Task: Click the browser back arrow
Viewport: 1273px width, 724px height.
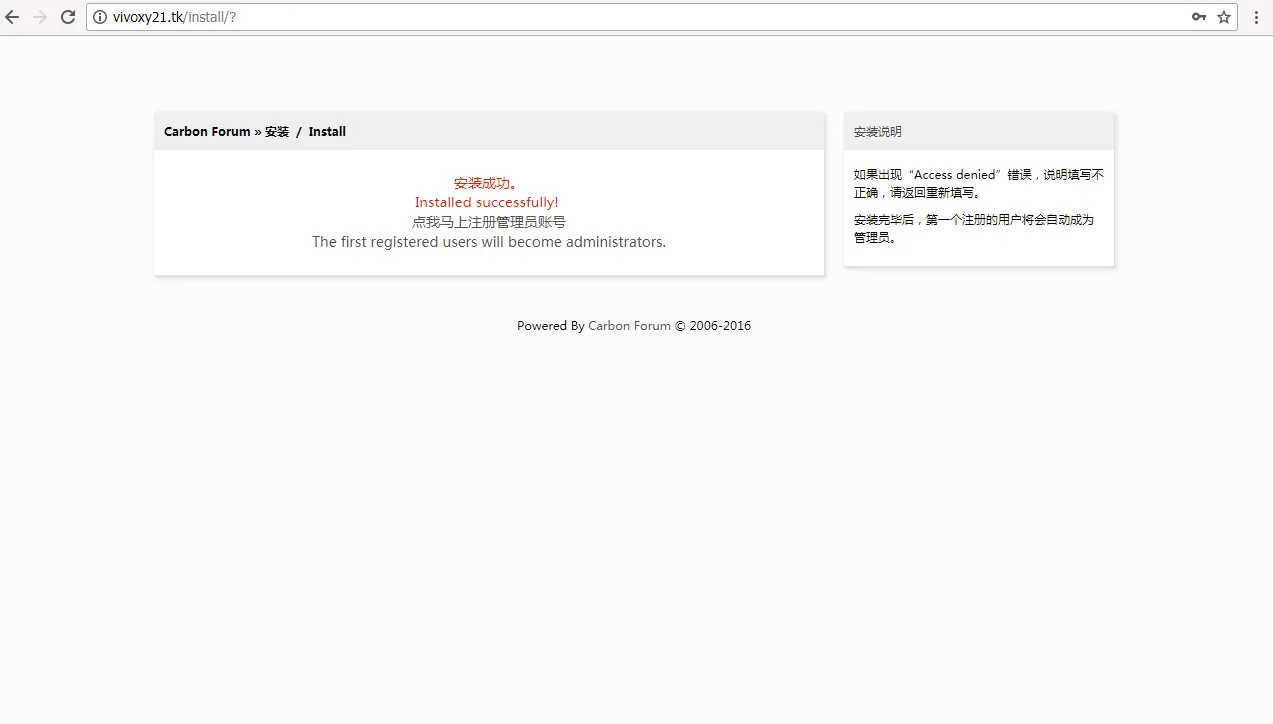Action: pos(13,17)
